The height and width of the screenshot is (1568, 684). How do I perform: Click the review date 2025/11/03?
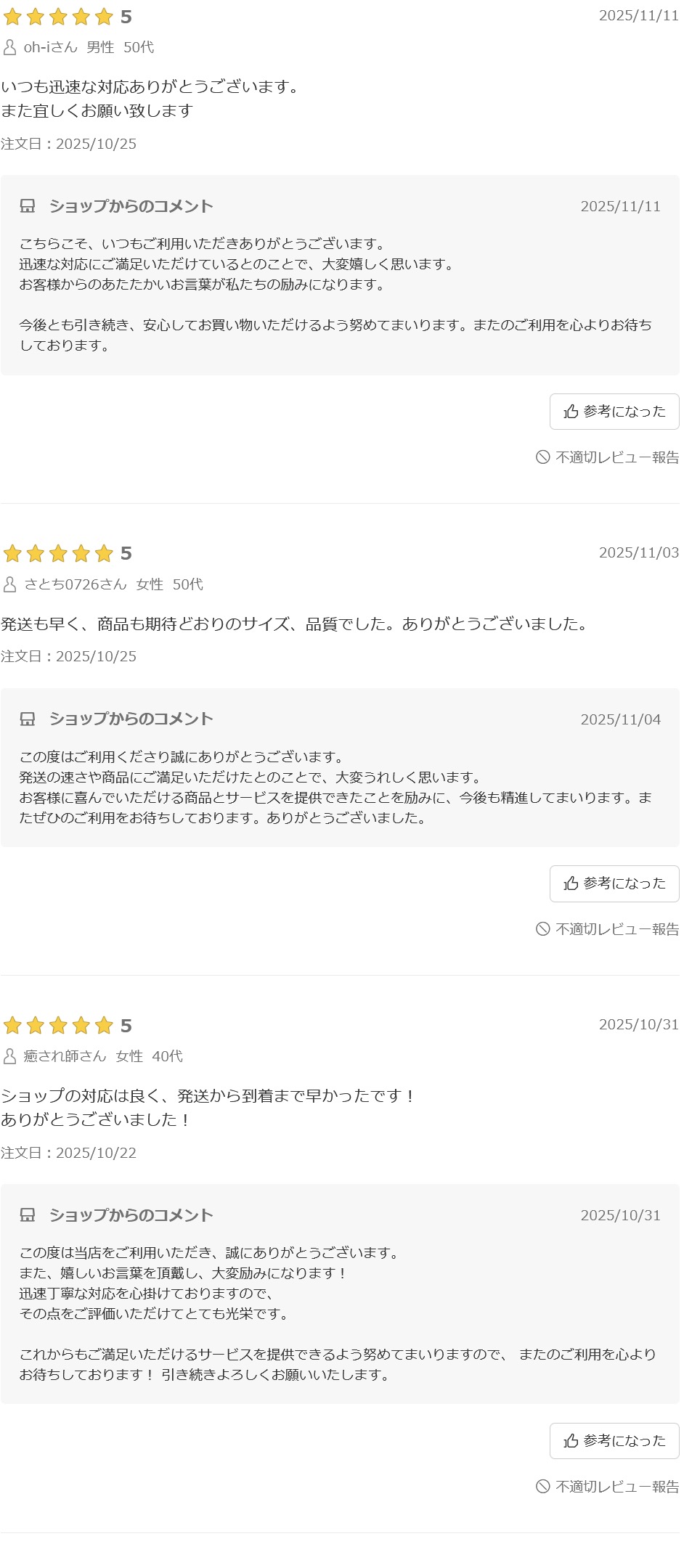(x=638, y=552)
